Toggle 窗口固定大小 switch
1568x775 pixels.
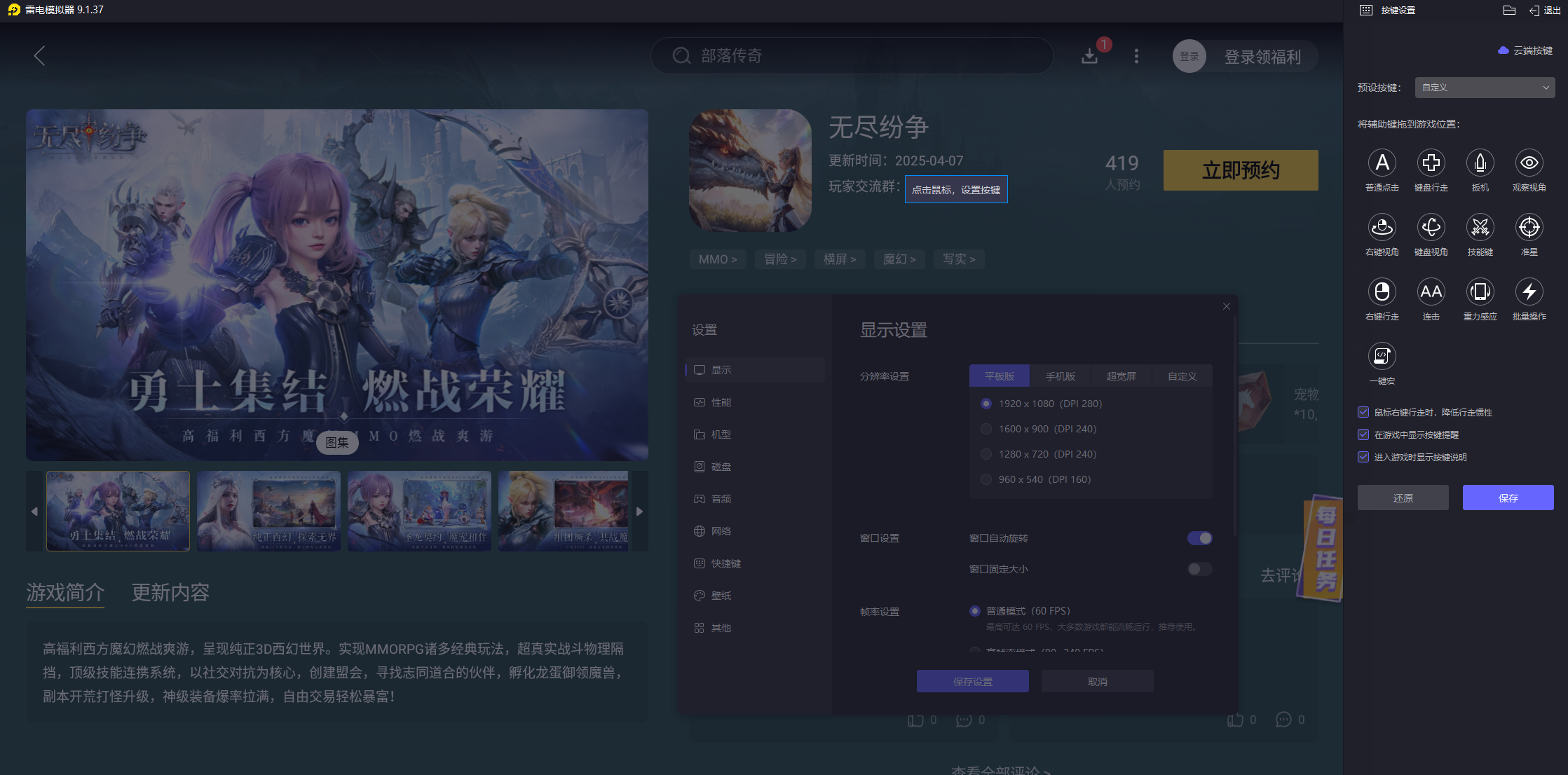(x=1199, y=569)
